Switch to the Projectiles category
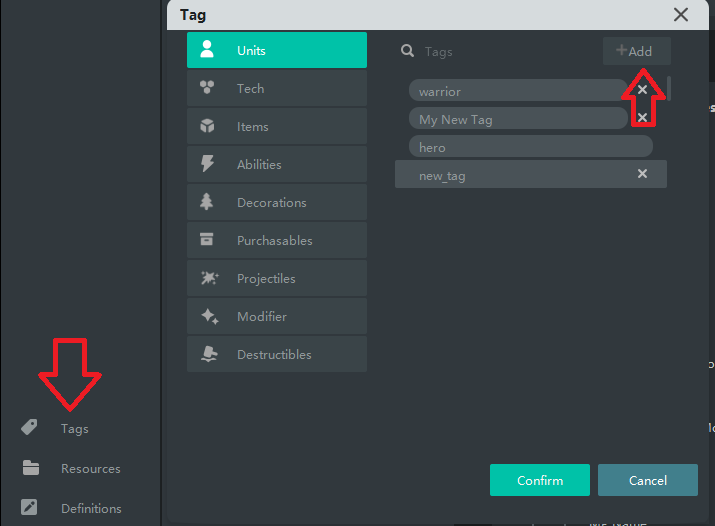Viewport: 715px width, 526px height. (x=277, y=278)
